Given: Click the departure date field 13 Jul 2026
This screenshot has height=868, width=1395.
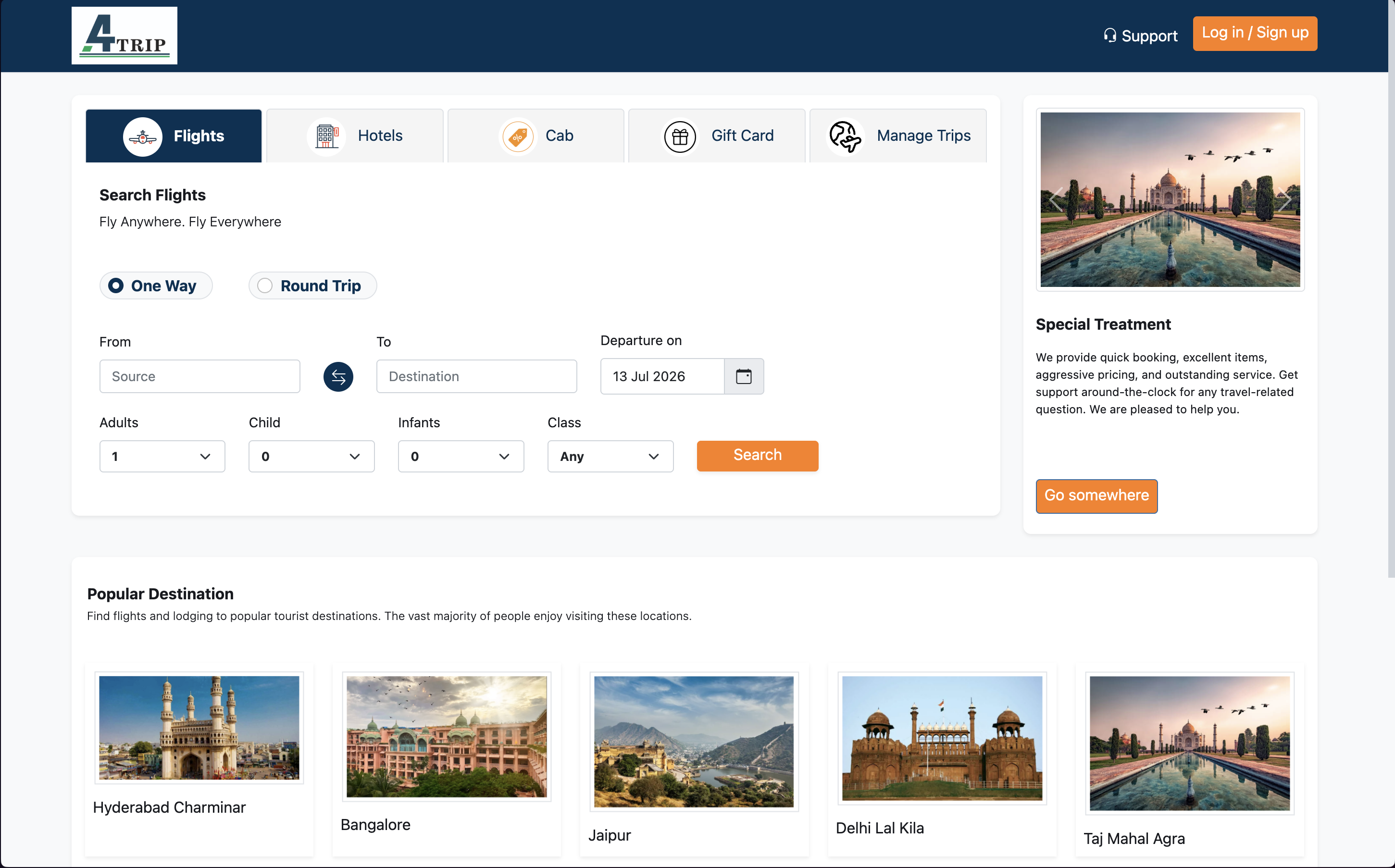Looking at the screenshot, I should click(662, 377).
